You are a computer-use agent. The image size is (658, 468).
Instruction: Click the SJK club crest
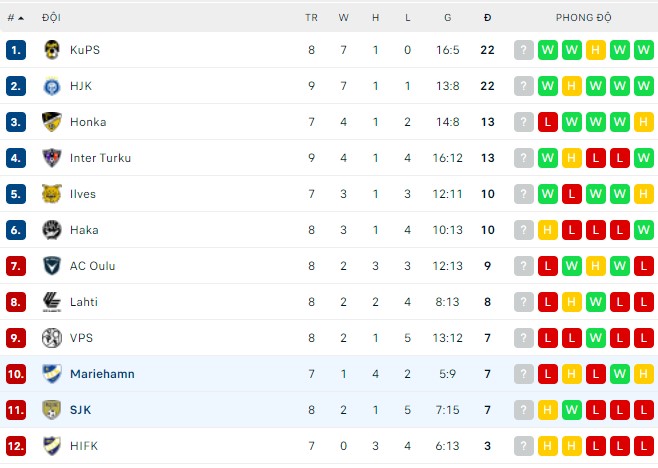52,410
